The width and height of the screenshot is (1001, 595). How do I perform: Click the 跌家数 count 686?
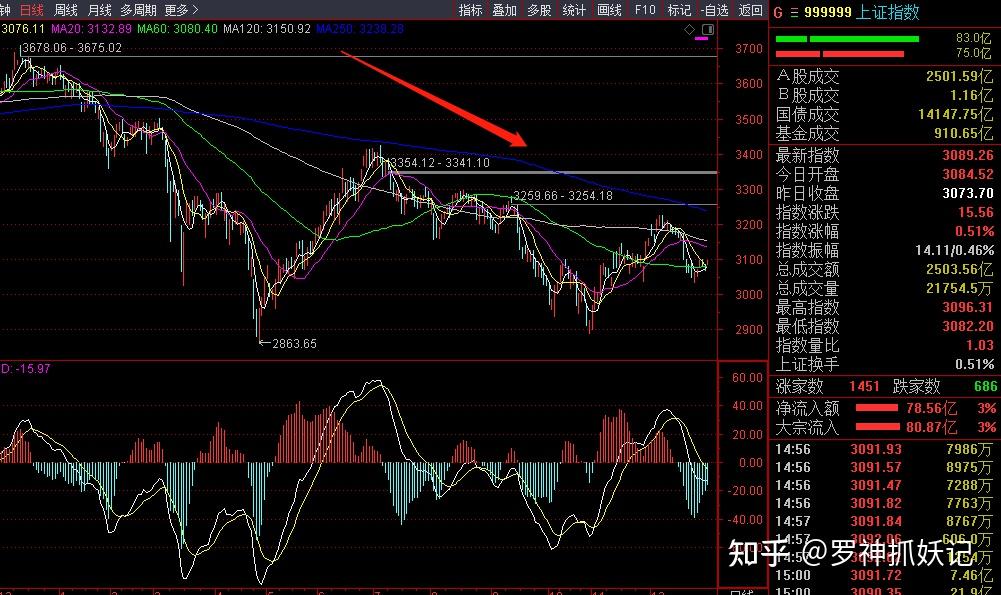pos(985,386)
